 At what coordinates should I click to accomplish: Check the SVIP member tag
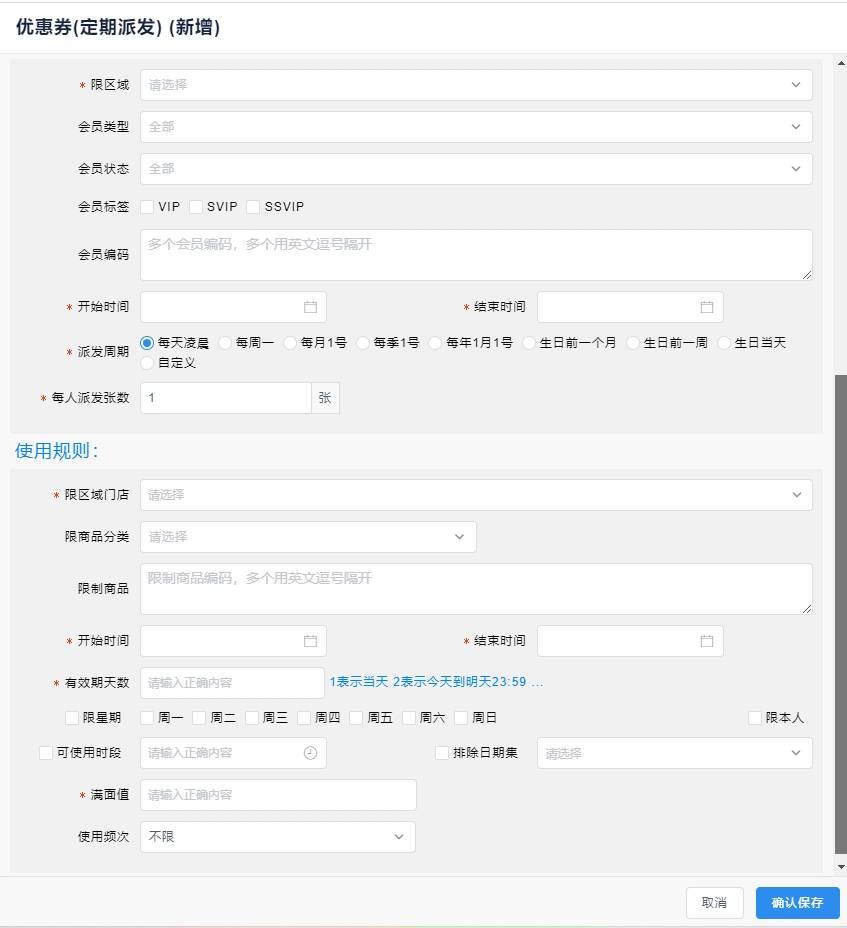click(196, 207)
